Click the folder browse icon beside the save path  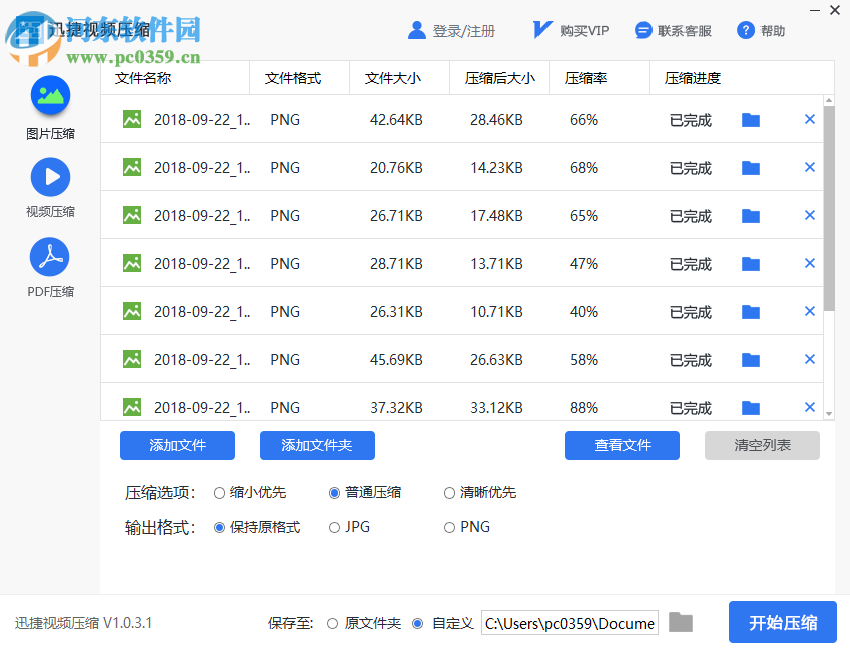tap(681, 622)
